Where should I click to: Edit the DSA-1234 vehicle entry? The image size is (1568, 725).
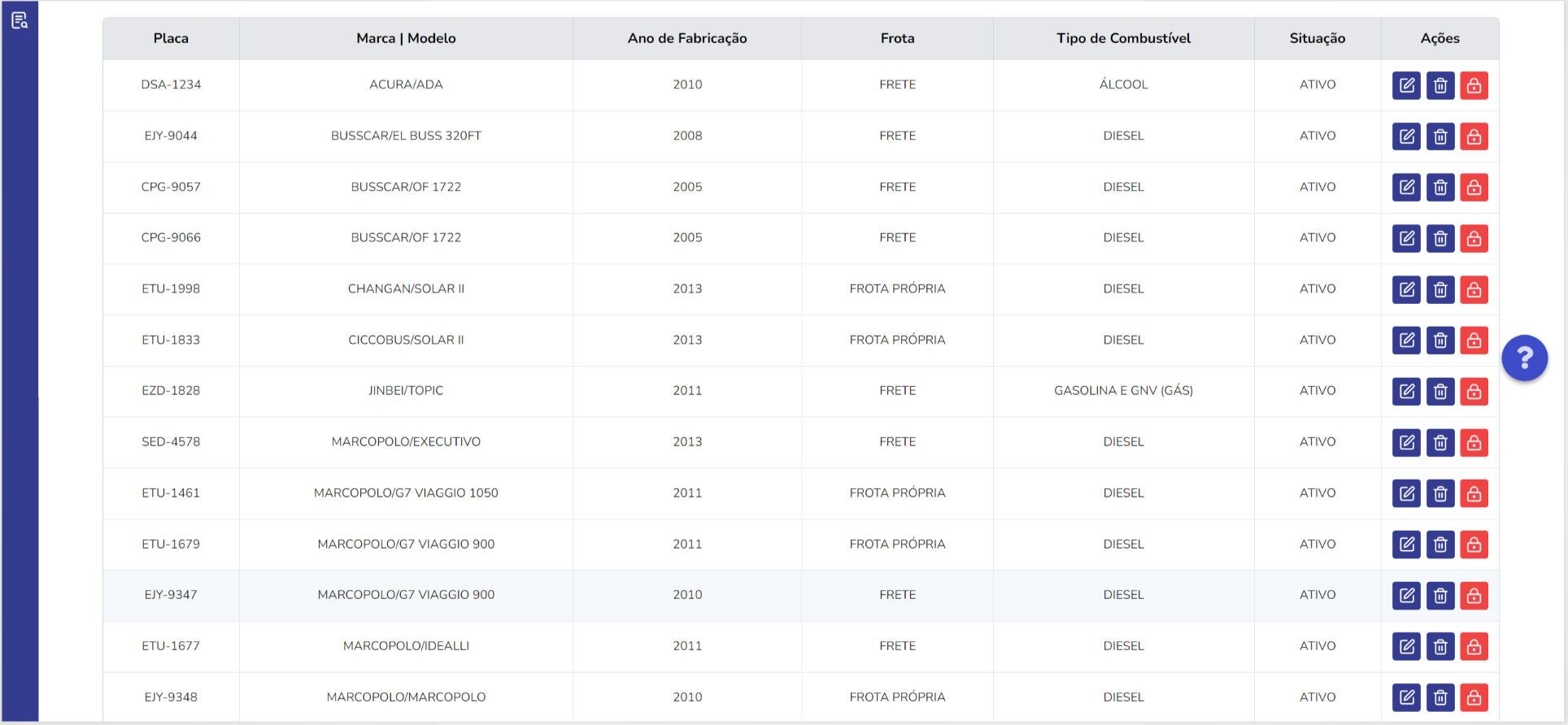coord(1406,85)
